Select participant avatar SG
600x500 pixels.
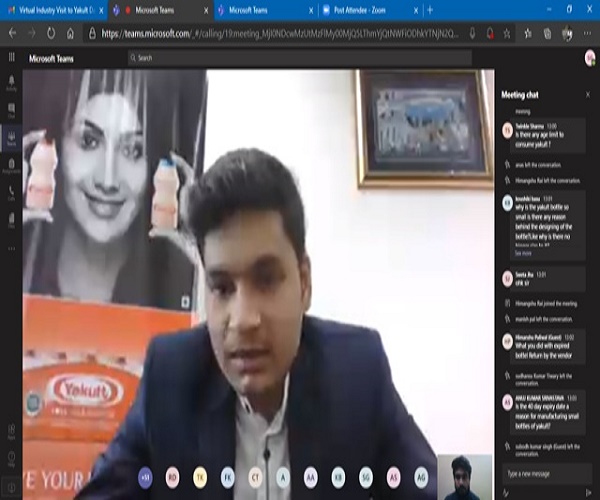coord(366,477)
